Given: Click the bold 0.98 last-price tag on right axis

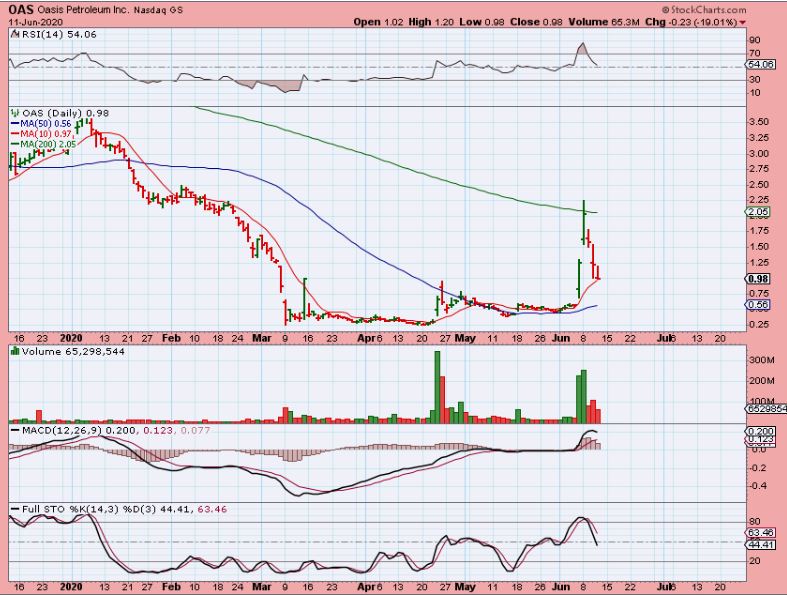Looking at the screenshot, I should point(758,279).
